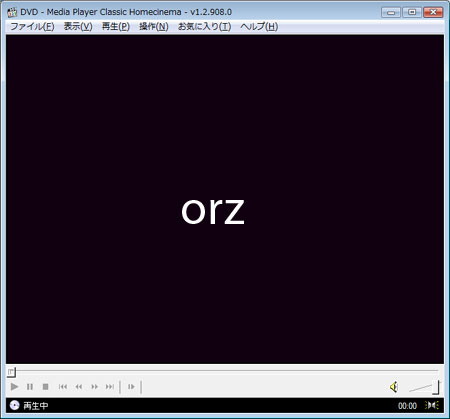Click the seek bar thumb
Viewport: 450px width, 419px height.
point(11,371)
